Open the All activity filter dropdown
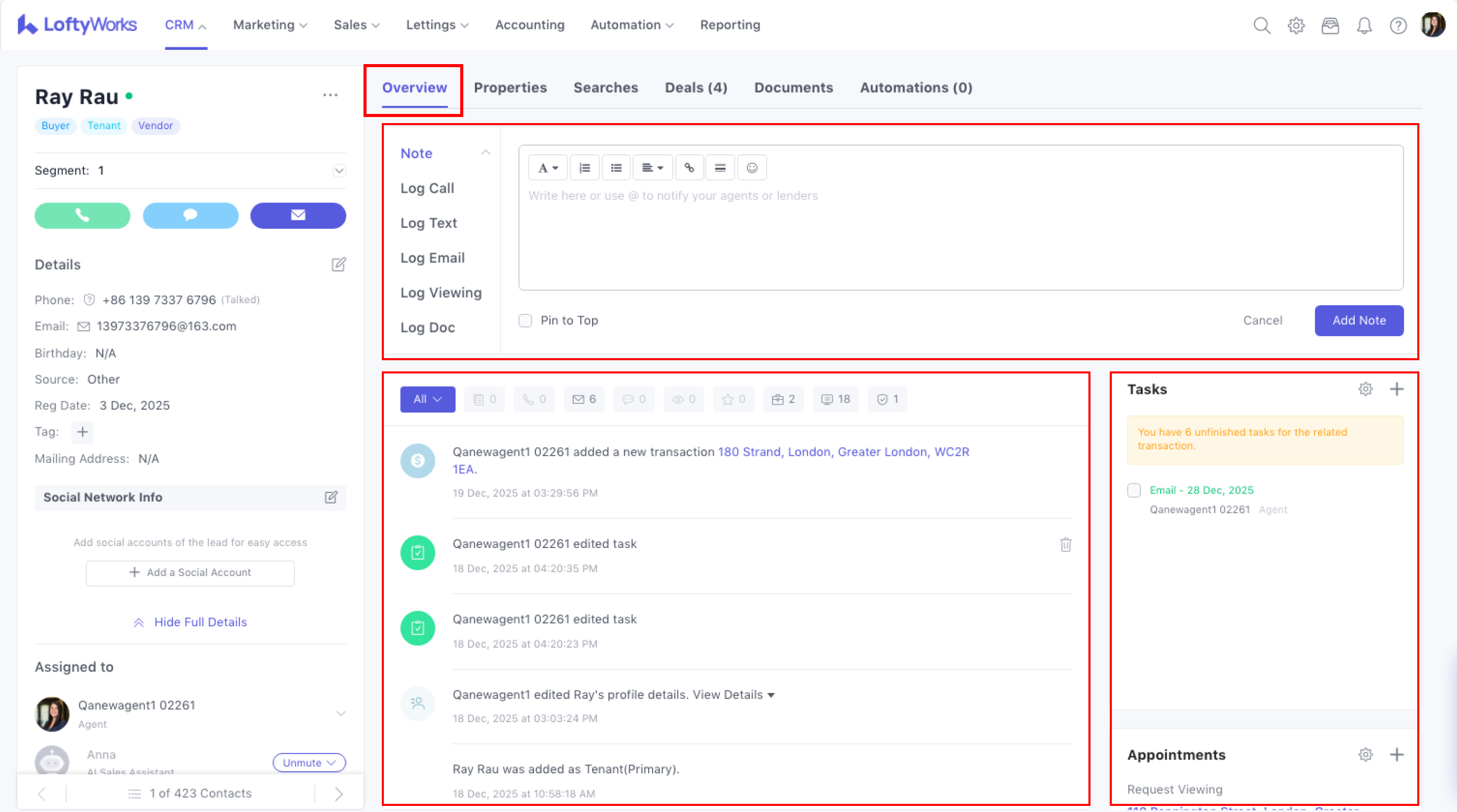Screen dimensions: 1457x812 (x=428, y=399)
